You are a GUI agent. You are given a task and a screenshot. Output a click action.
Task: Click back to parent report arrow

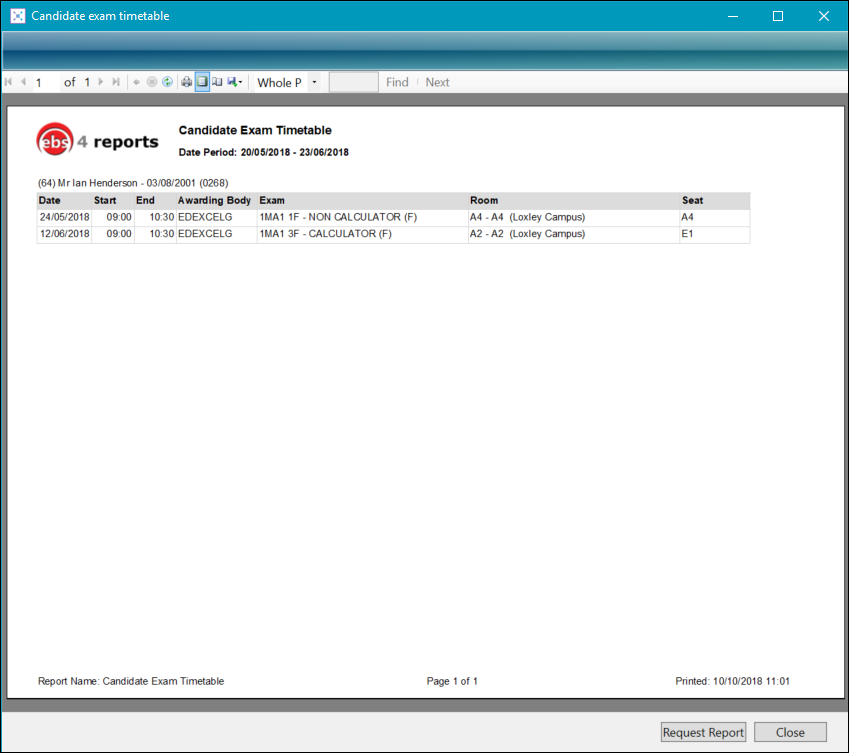pyautogui.click(x=137, y=82)
